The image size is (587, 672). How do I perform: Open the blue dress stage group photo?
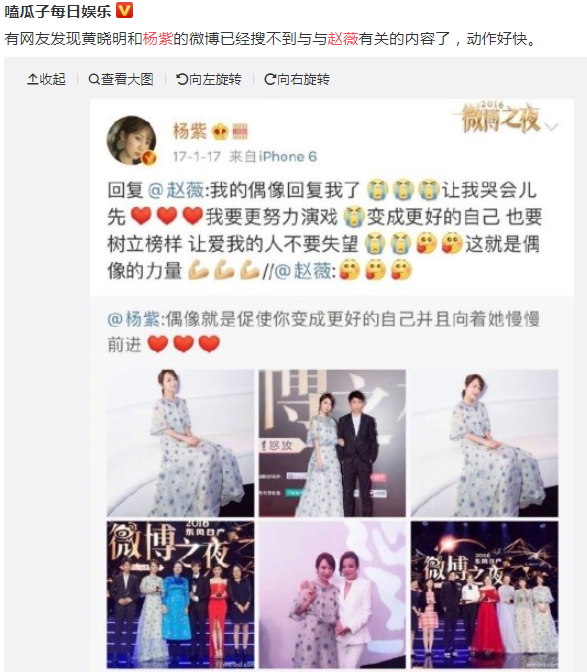click(180, 594)
